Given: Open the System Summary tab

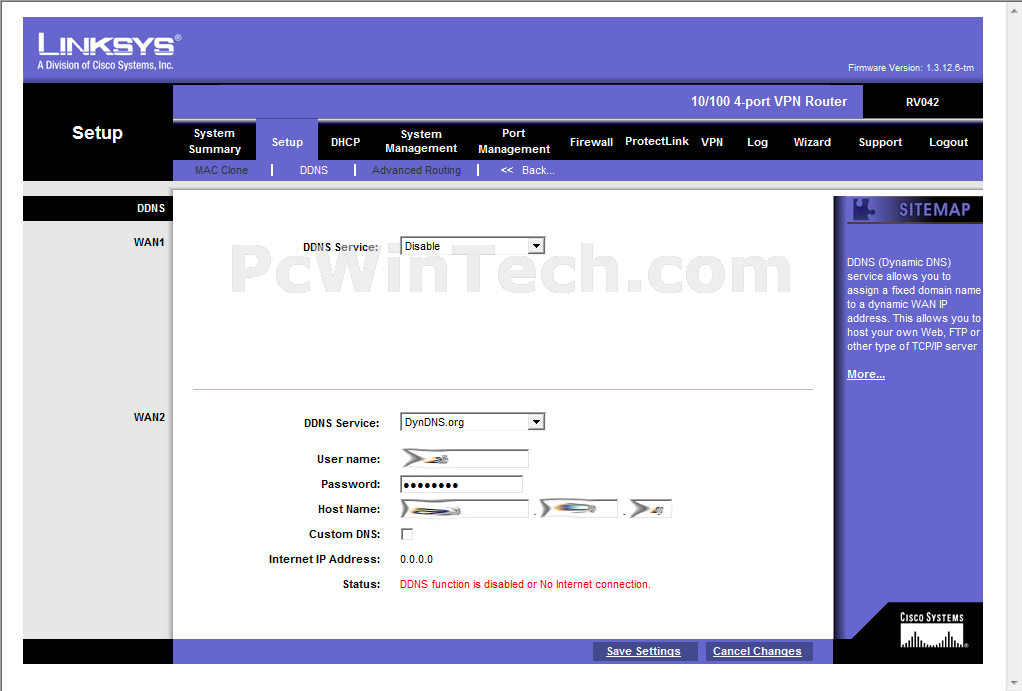Looking at the screenshot, I should [x=214, y=141].
